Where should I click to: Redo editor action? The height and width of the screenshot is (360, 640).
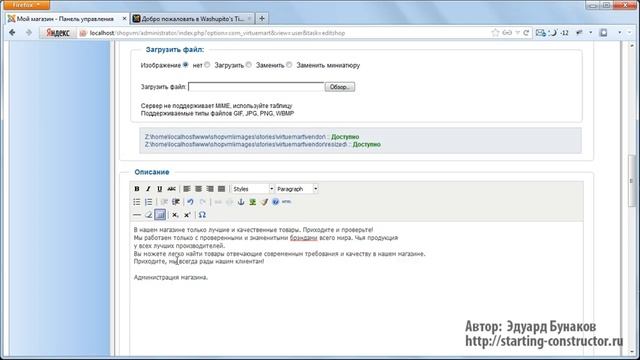pos(202,202)
